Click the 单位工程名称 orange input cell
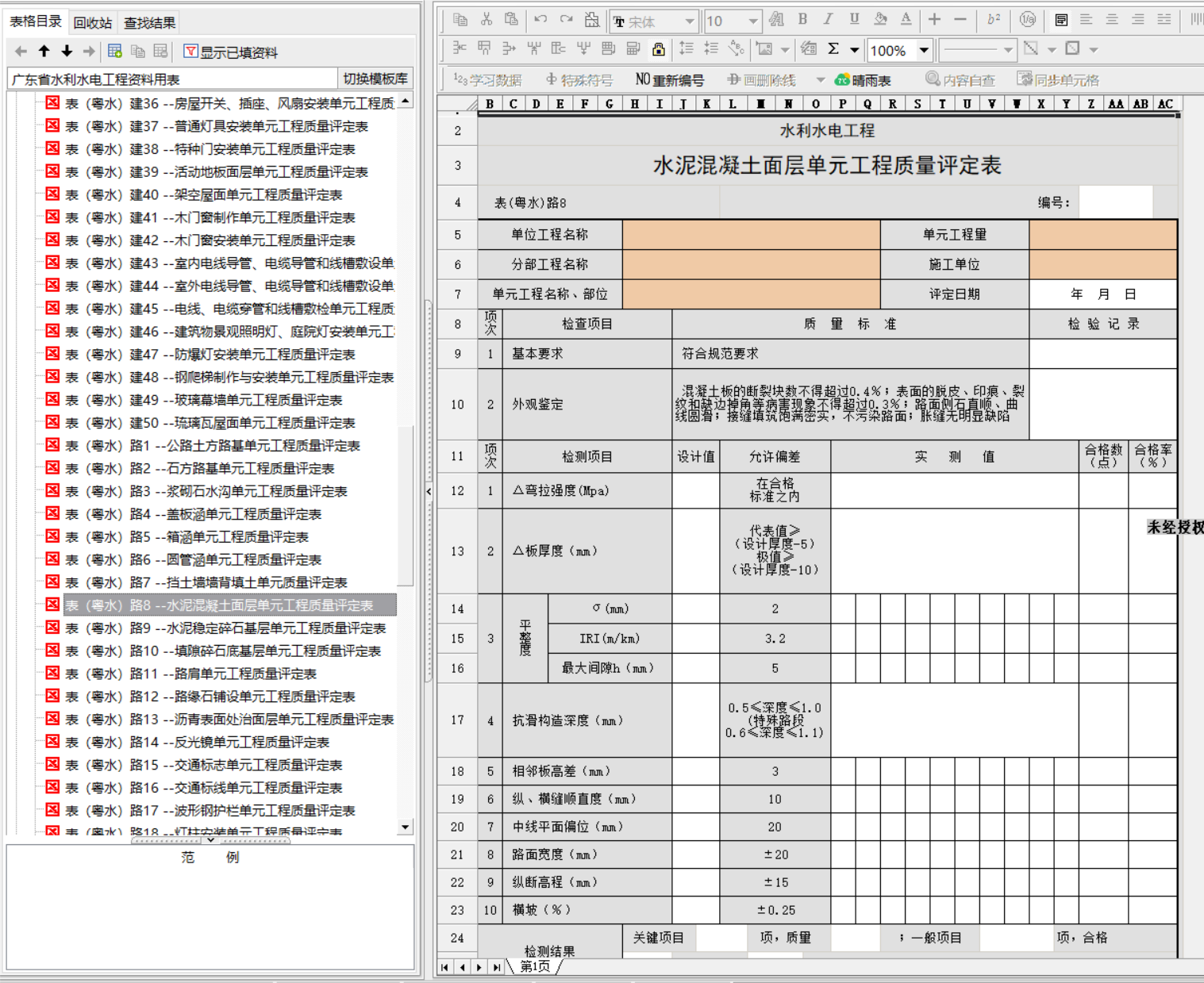Screen dimensions: 1204x983 (x=751, y=235)
